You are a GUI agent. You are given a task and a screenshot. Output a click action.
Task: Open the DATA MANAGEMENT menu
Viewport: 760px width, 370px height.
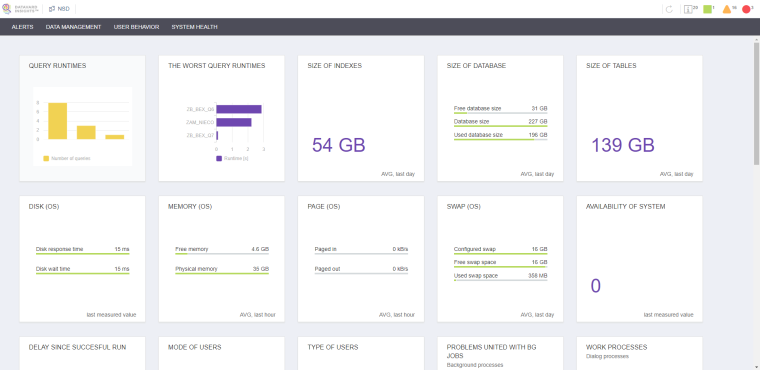(73, 27)
